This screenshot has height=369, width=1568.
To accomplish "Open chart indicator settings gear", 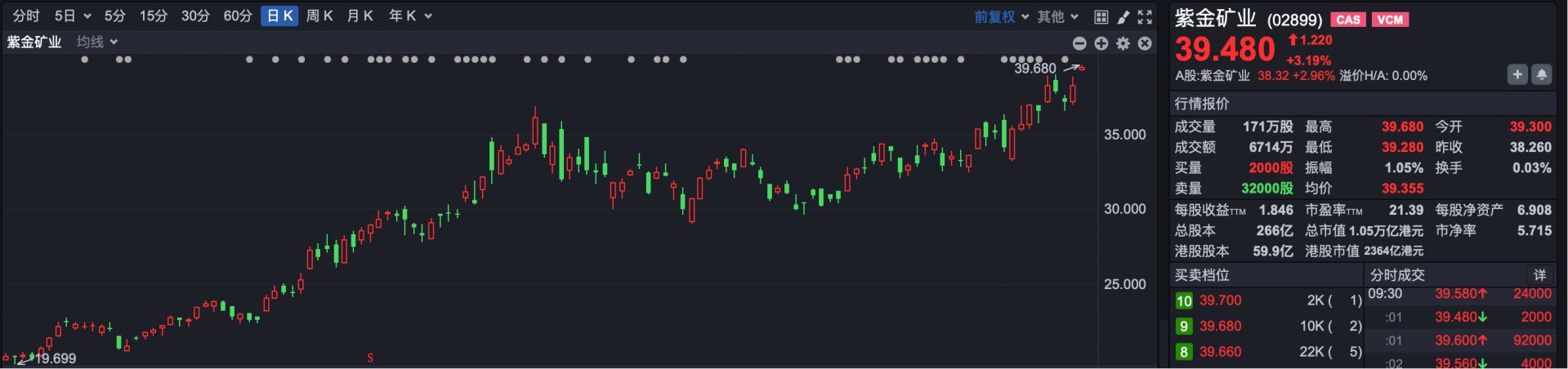I will click(x=1124, y=43).
